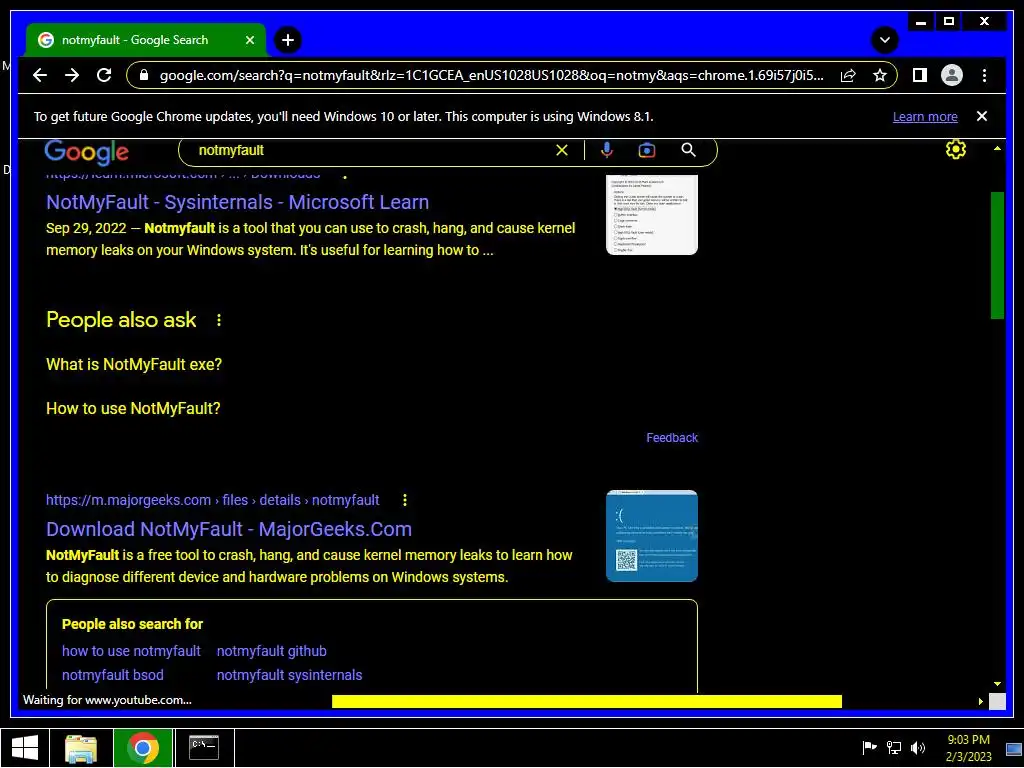Expand 'What is NotMyFault exe?' question
The height and width of the screenshot is (768, 1024).
click(x=134, y=364)
